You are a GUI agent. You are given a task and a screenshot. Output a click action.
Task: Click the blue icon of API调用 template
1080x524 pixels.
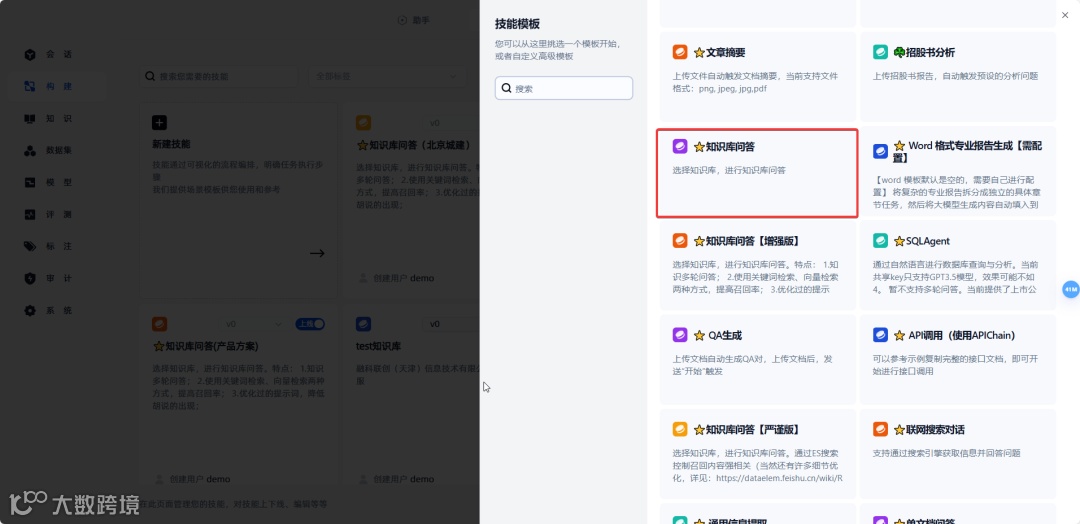click(880, 335)
